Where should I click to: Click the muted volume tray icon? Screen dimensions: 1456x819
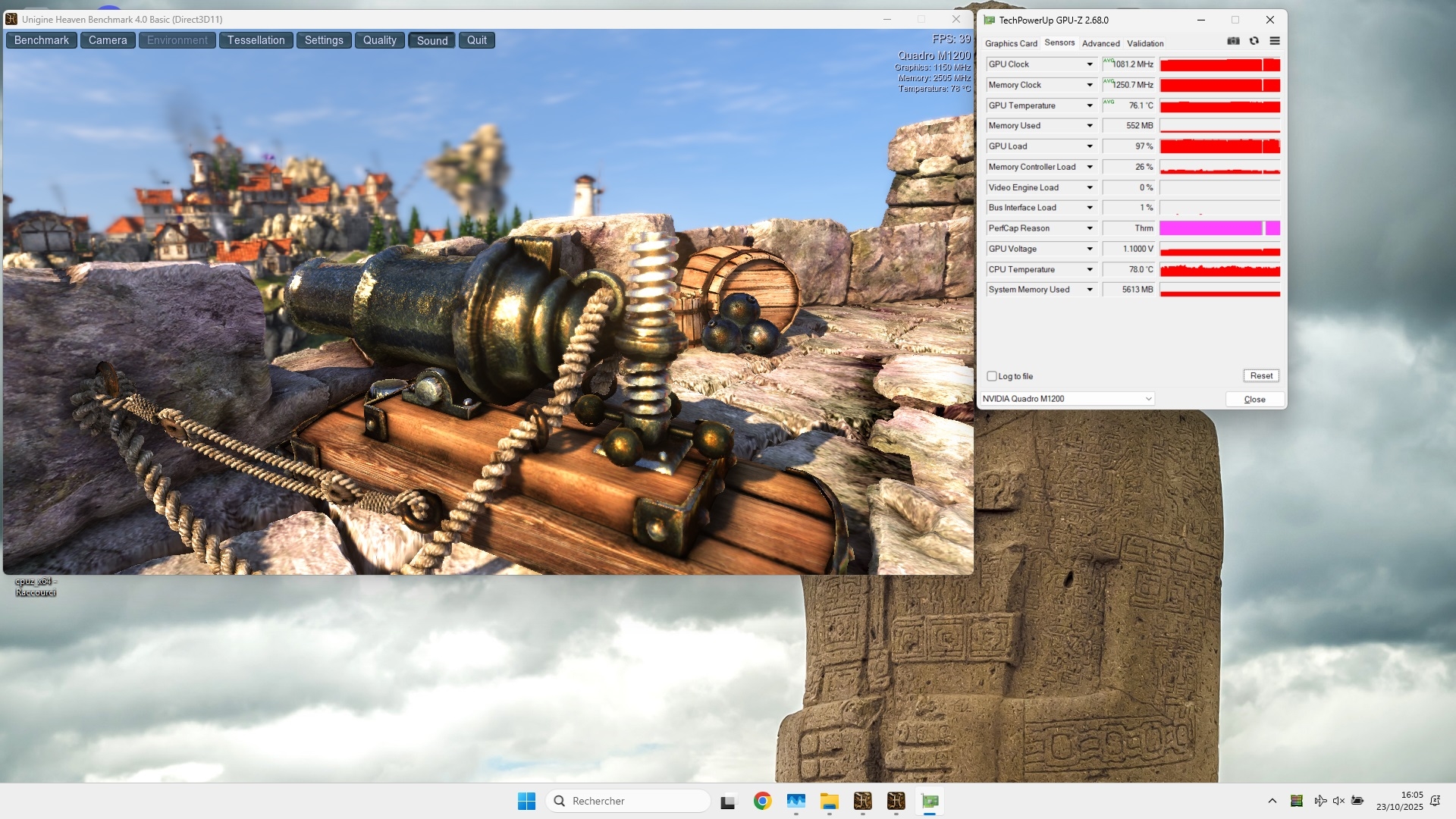pos(1338,801)
